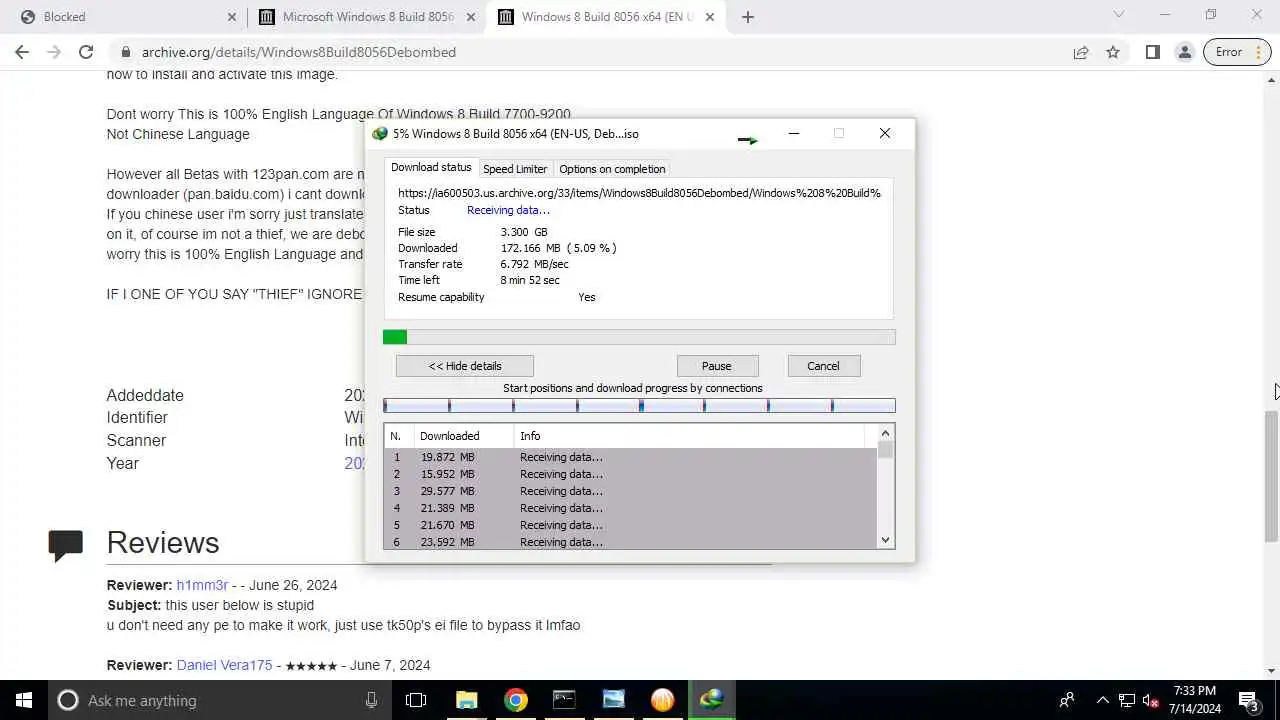Open the orange ball taskbar app

click(662, 700)
